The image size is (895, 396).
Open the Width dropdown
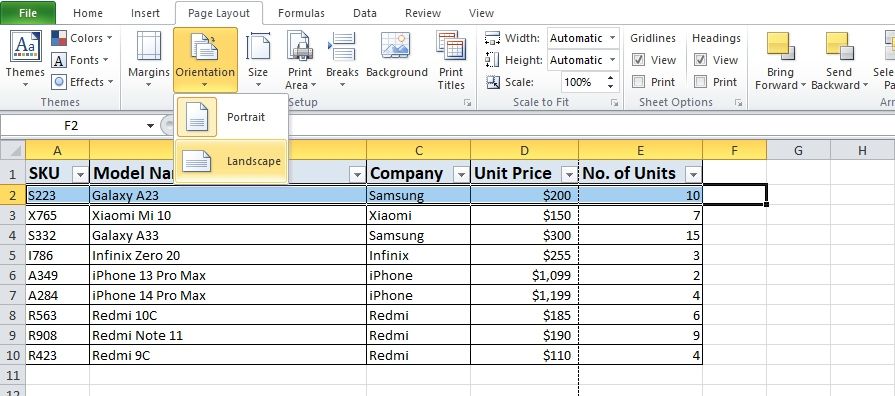tap(612, 38)
